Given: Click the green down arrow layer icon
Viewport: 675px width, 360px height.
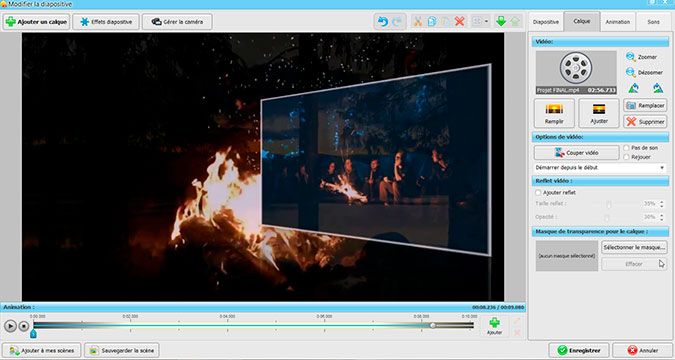Looking at the screenshot, I should pyautogui.click(x=501, y=21).
